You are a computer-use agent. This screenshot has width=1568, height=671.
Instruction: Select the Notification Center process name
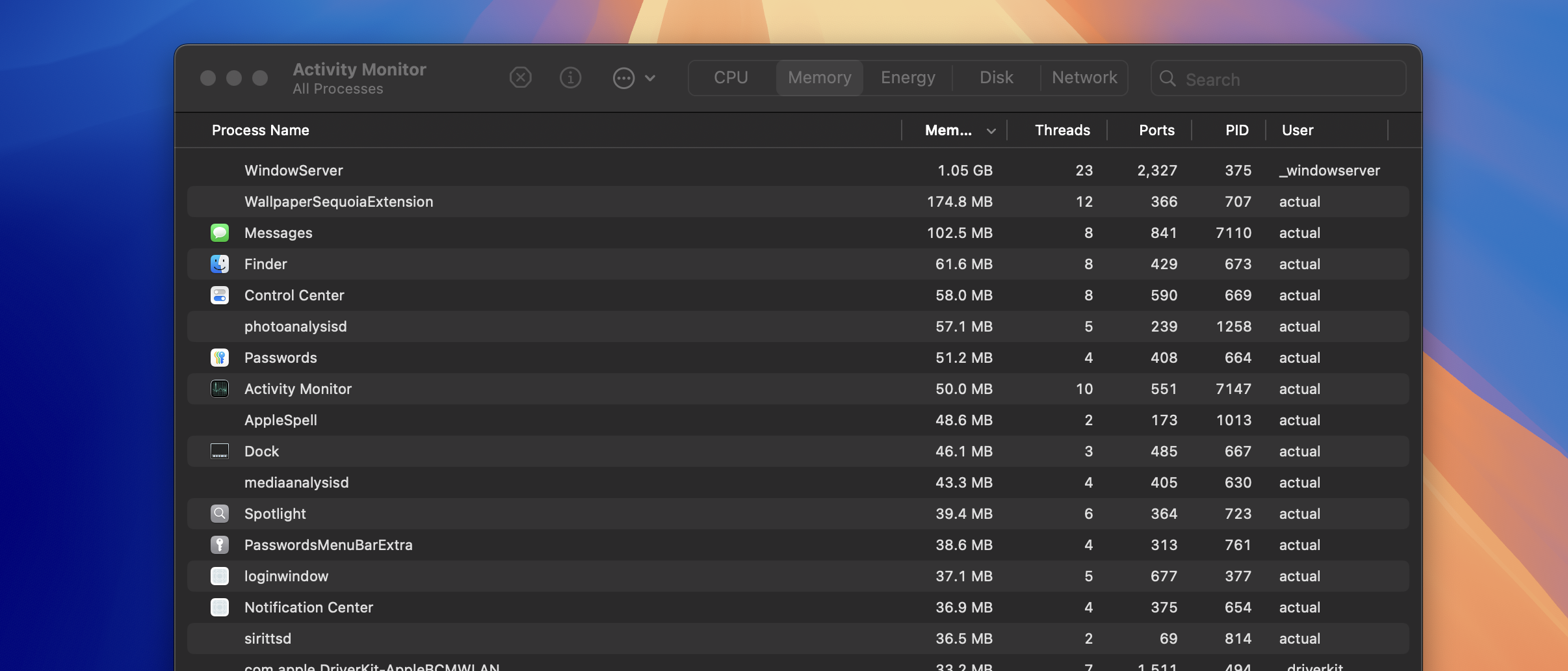(x=309, y=607)
